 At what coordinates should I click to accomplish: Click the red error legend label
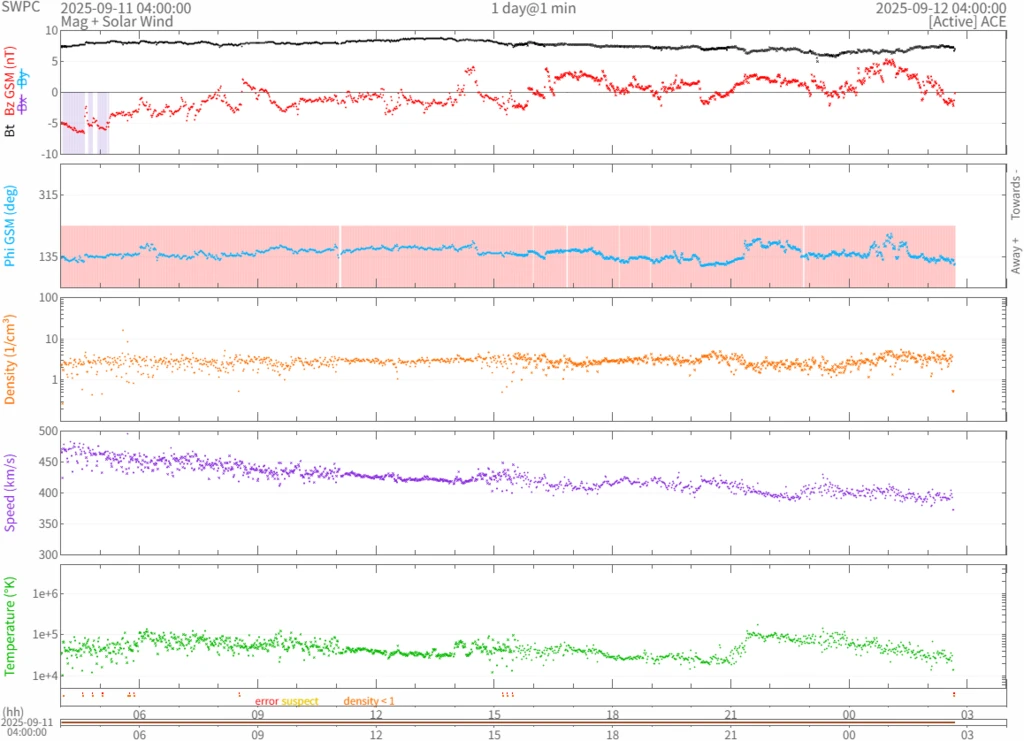(266, 701)
